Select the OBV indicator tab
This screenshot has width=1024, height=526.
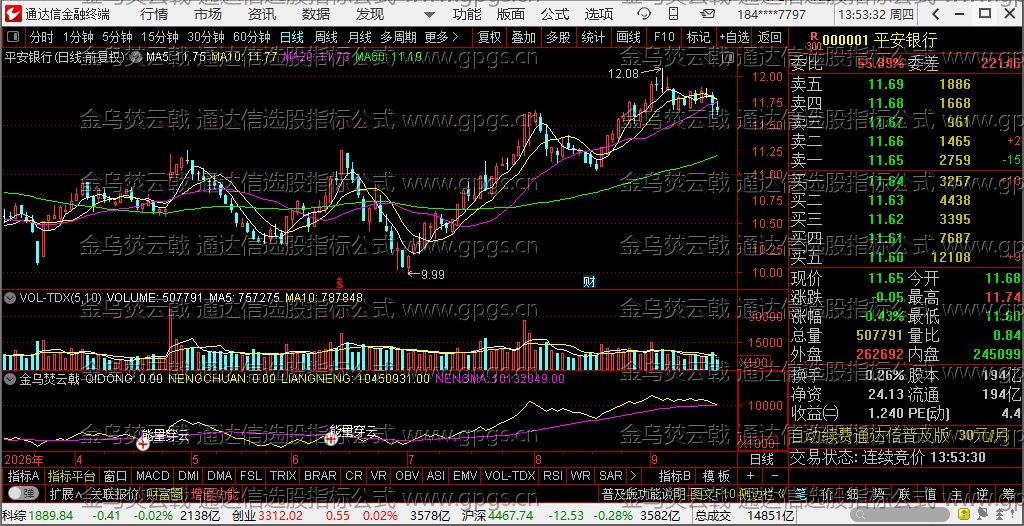(408, 475)
